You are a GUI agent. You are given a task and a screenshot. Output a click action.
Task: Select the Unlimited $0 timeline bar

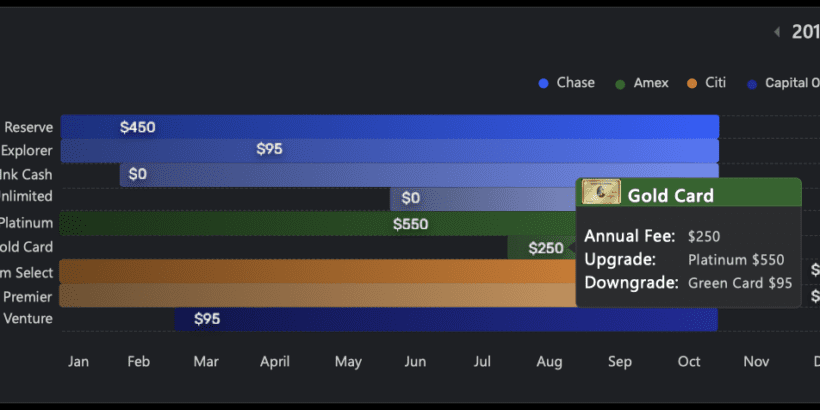point(482,199)
